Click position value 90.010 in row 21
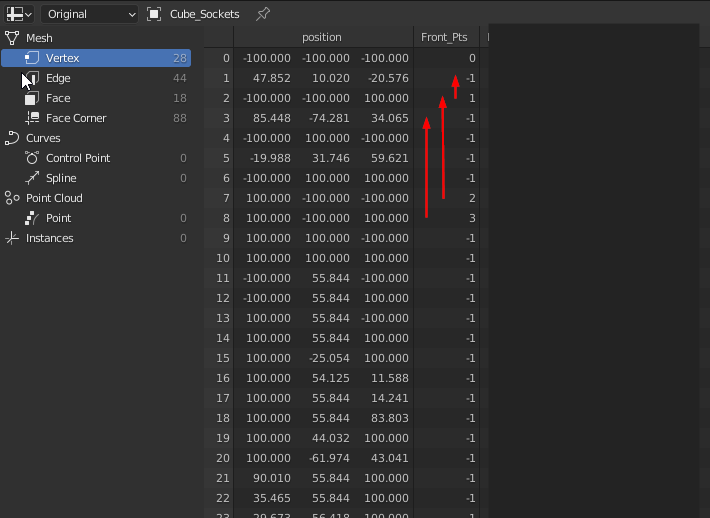Screen dimensions: 710x518 point(272,478)
